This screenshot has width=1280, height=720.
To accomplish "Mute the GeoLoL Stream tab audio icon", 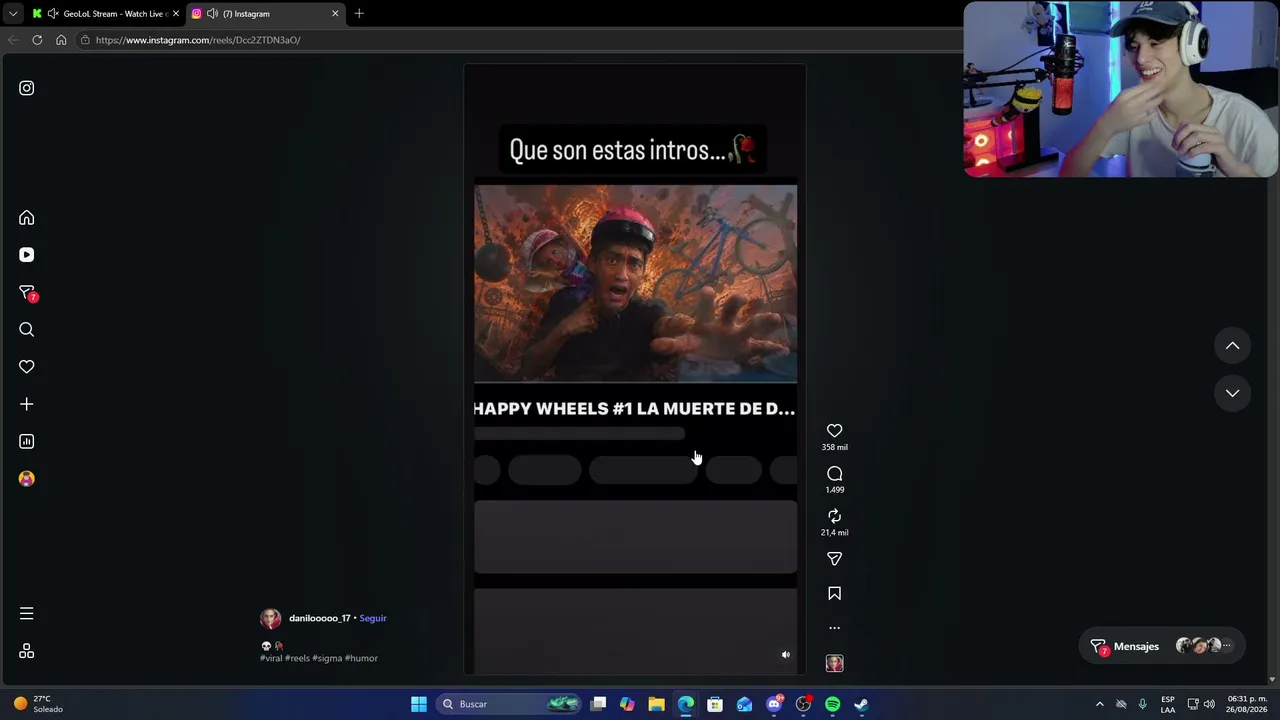I will point(53,14).
